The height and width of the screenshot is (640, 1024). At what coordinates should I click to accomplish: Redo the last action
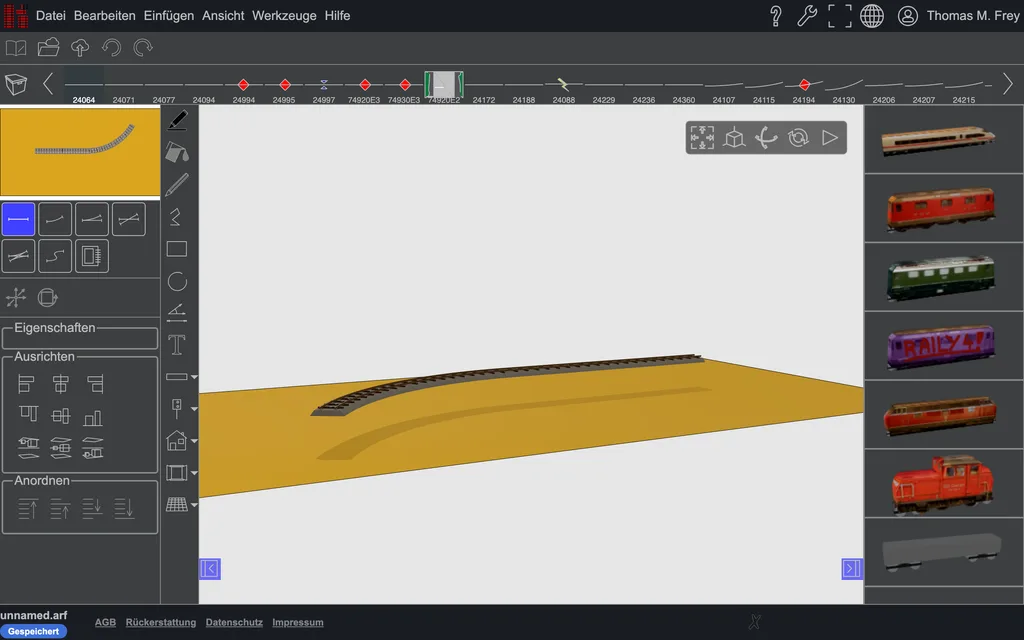[143, 48]
